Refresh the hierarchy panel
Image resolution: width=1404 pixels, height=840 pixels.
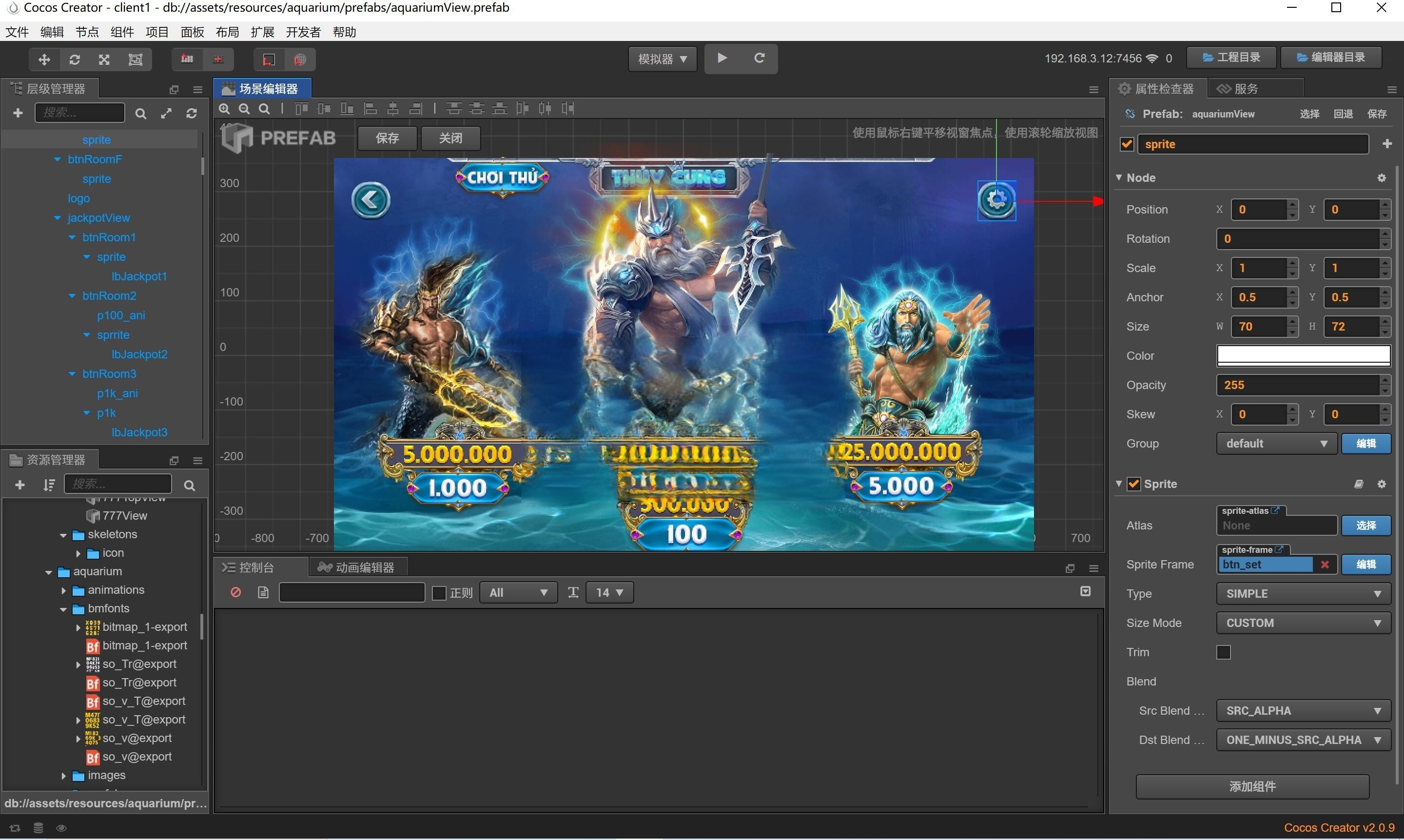pos(192,114)
